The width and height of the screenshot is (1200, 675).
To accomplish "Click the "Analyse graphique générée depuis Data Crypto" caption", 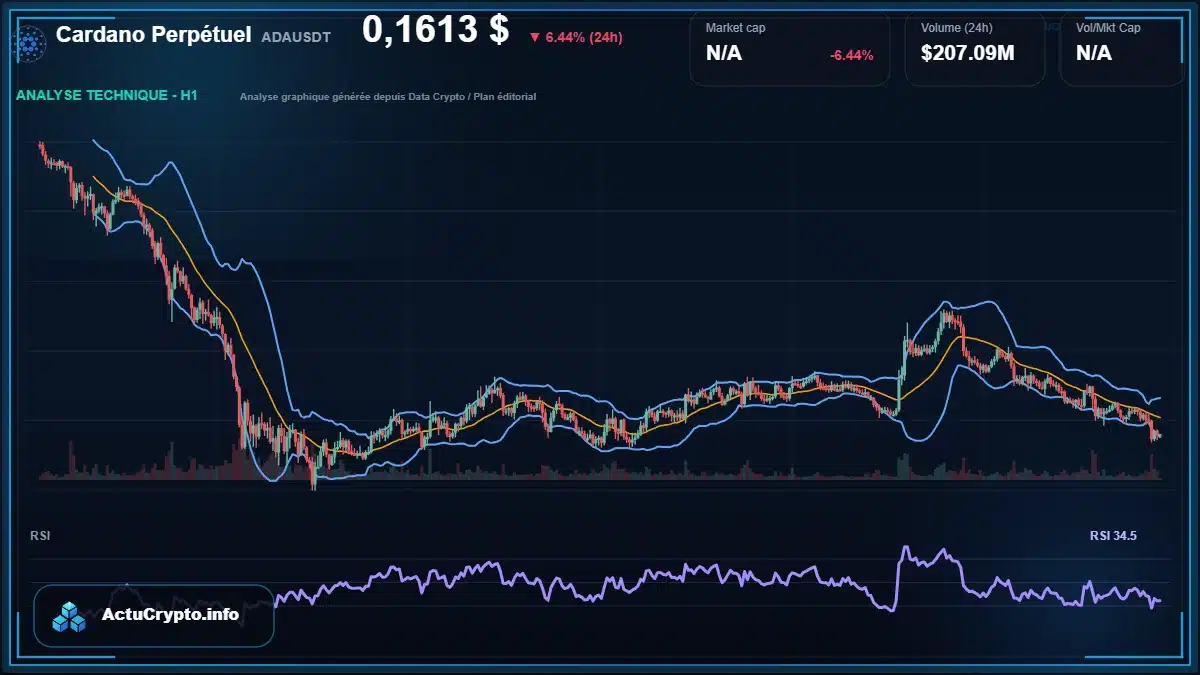I will click(x=388, y=97).
